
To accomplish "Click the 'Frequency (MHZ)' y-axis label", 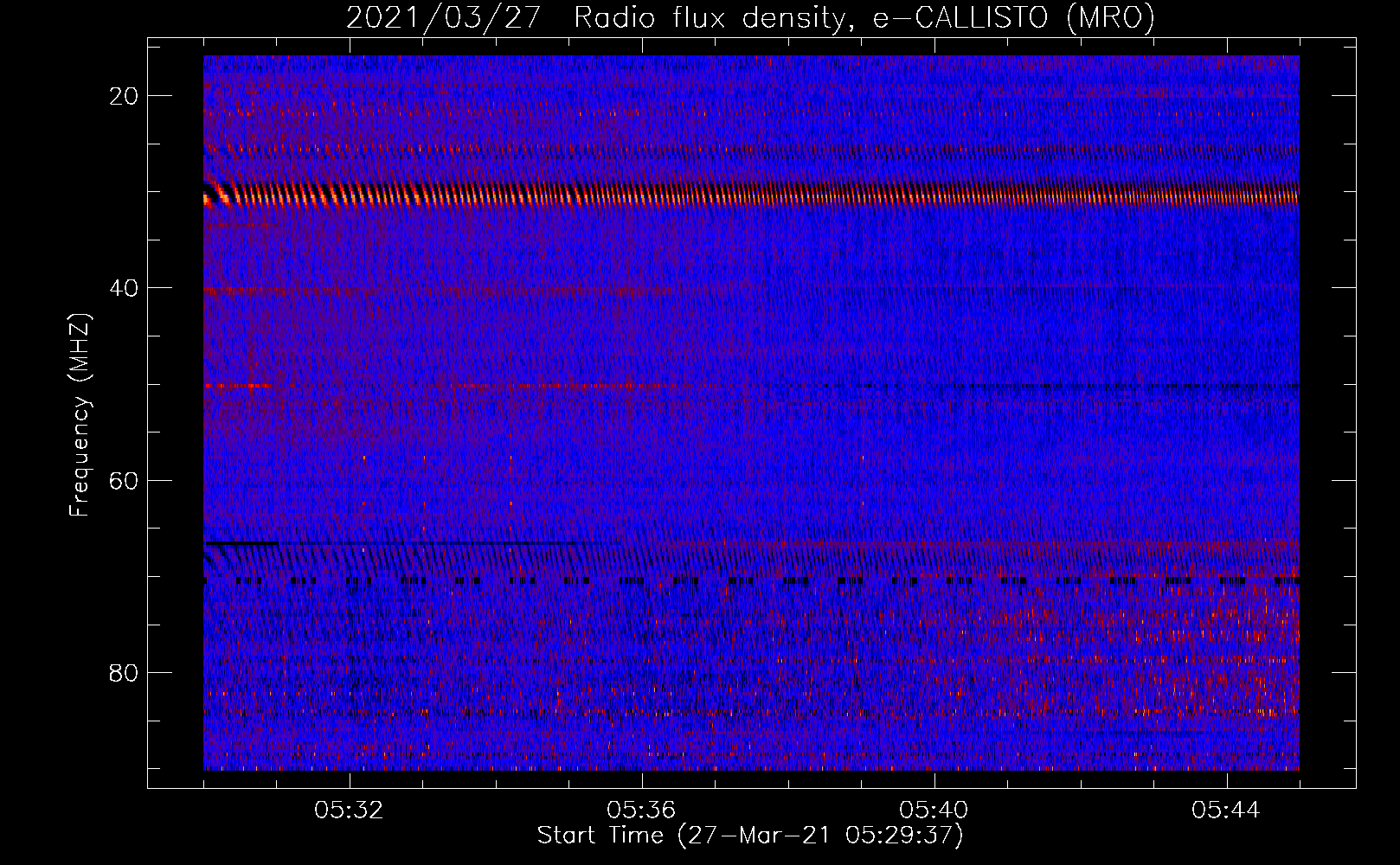I will point(80,415).
